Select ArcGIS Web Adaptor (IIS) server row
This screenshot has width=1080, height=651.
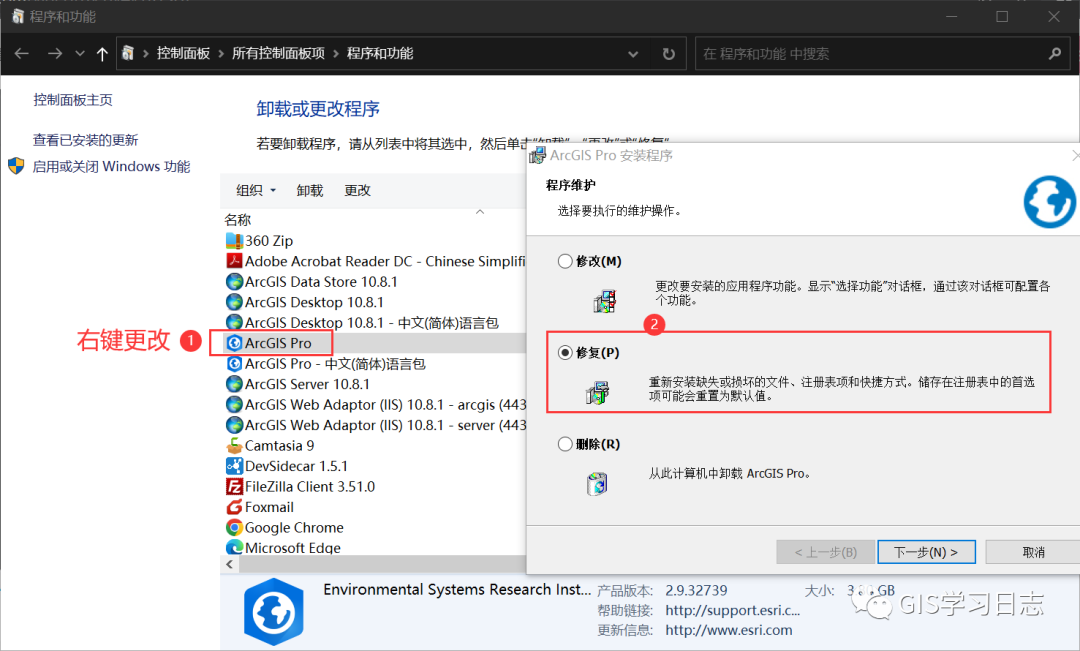[x=375, y=425]
